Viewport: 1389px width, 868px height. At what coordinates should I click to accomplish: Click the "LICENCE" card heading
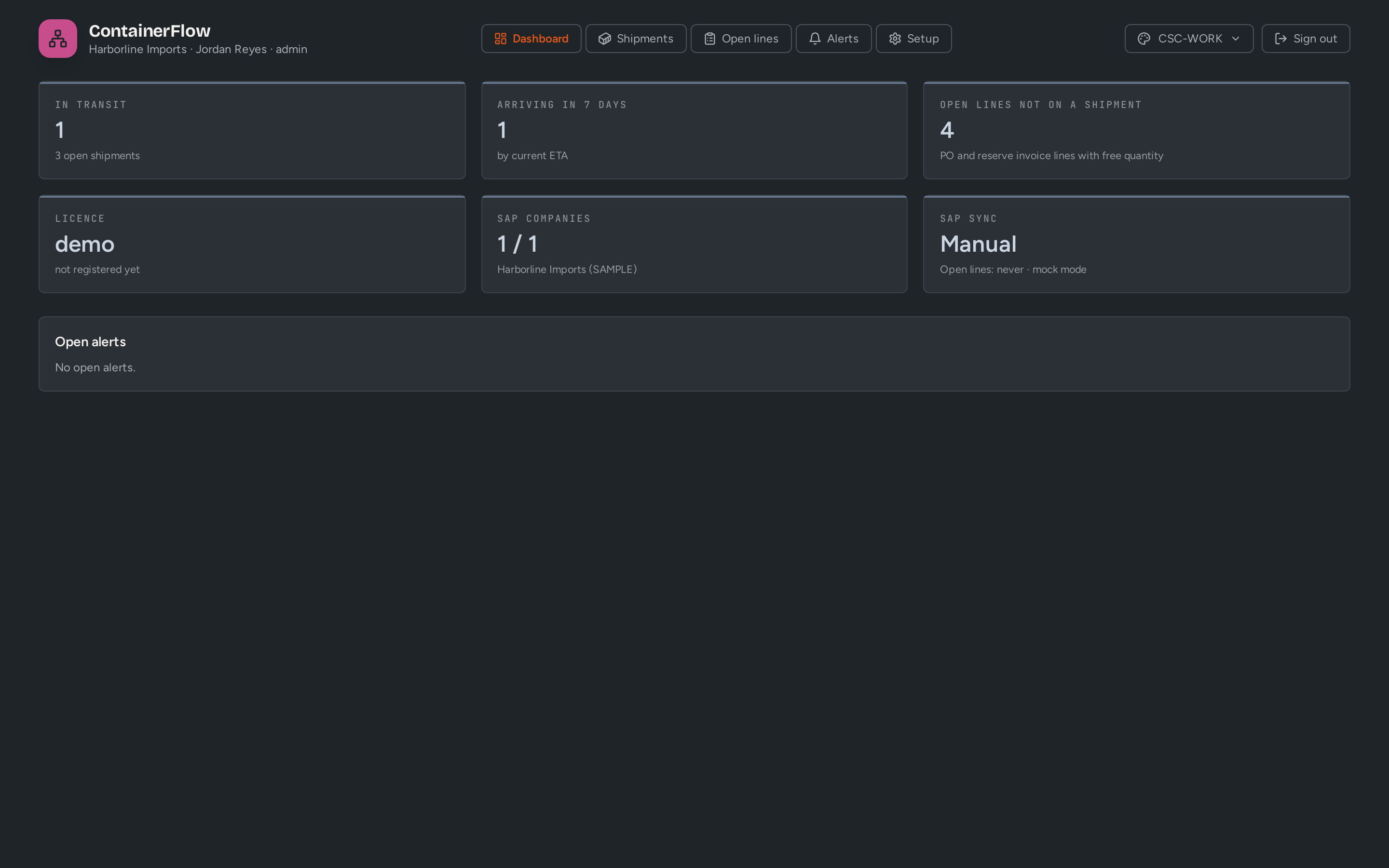(x=80, y=218)
